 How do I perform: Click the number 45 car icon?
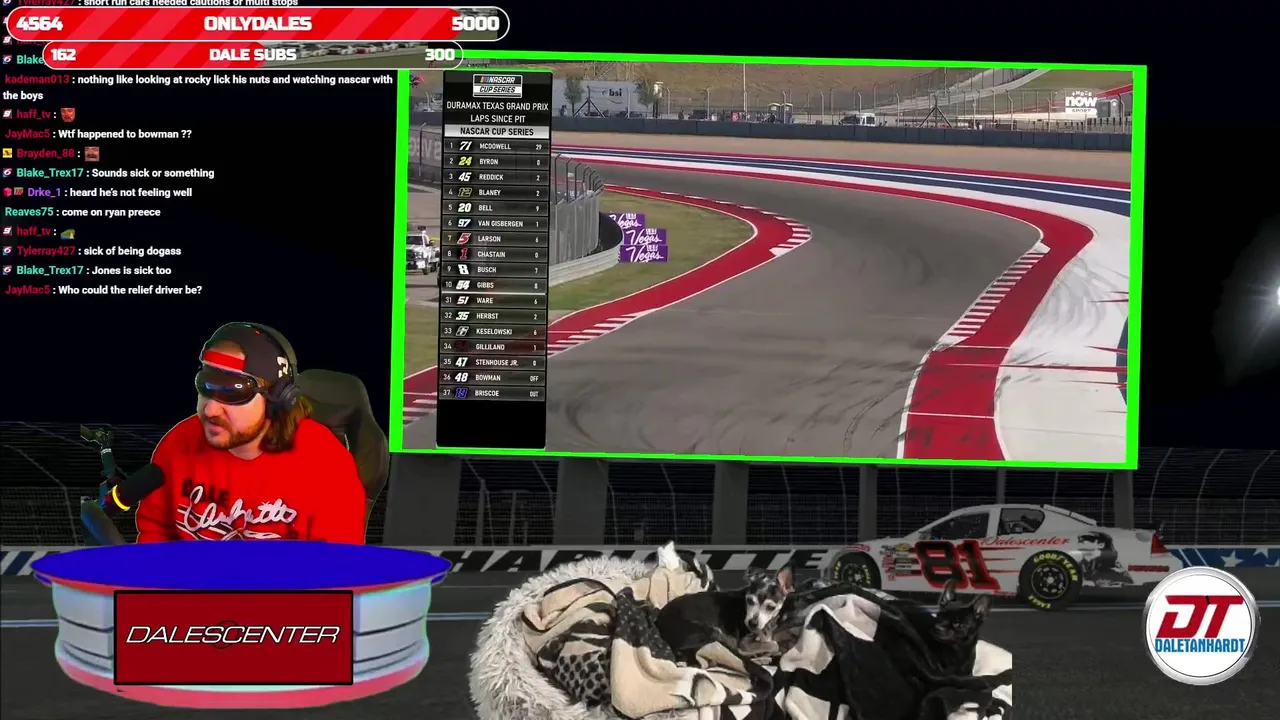click(464, 177)
